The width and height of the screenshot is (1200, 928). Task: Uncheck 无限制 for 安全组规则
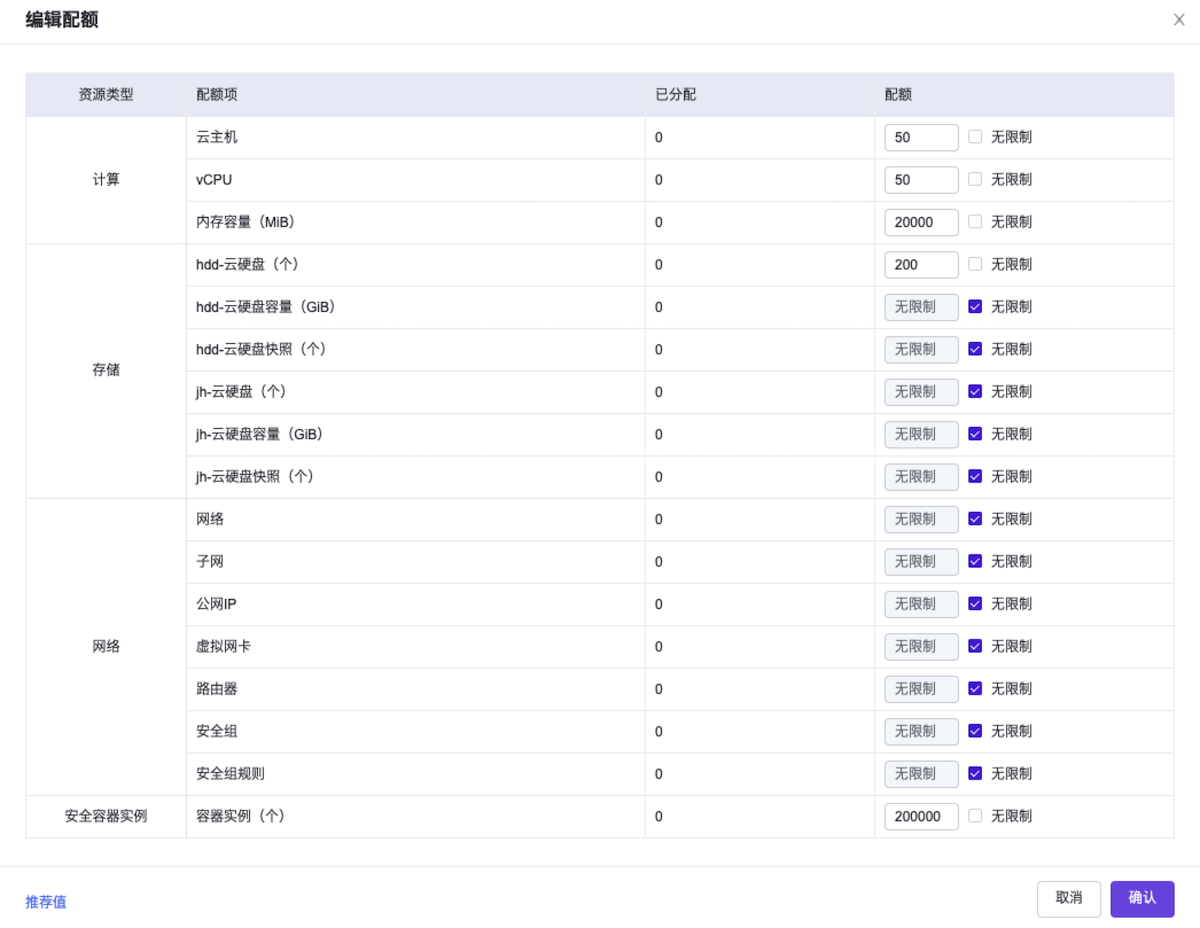(975, 773)
